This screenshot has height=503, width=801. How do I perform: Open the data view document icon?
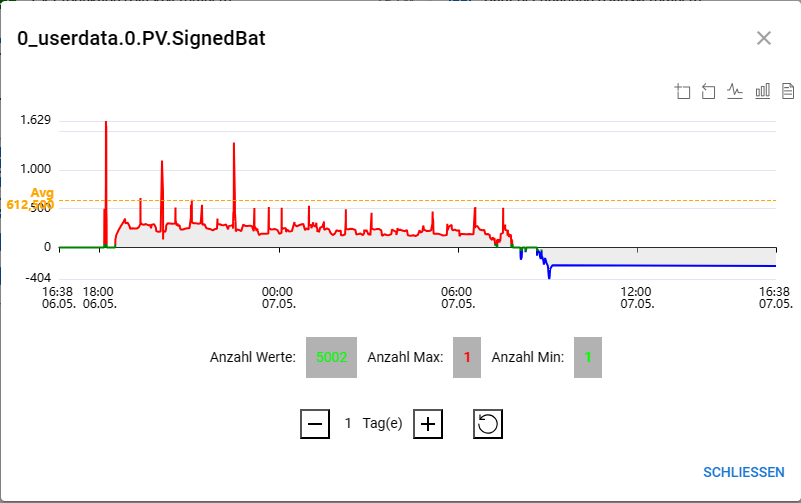pos(788,92)
